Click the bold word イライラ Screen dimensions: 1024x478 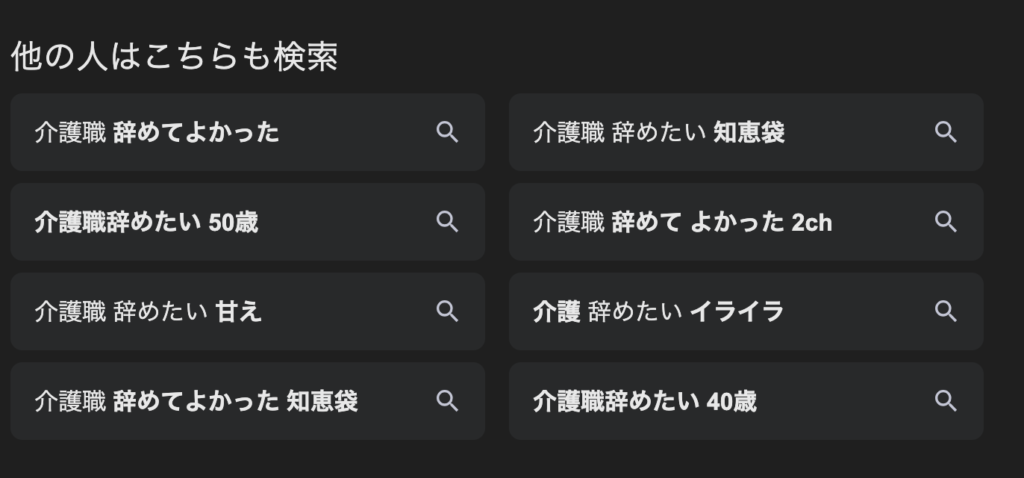(x=737, y=311)
